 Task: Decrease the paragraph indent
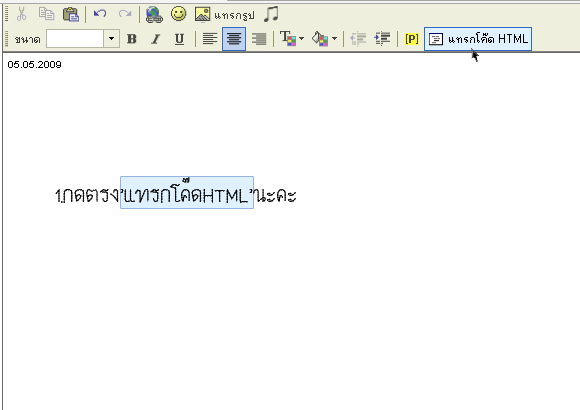[x=358, y=38]
